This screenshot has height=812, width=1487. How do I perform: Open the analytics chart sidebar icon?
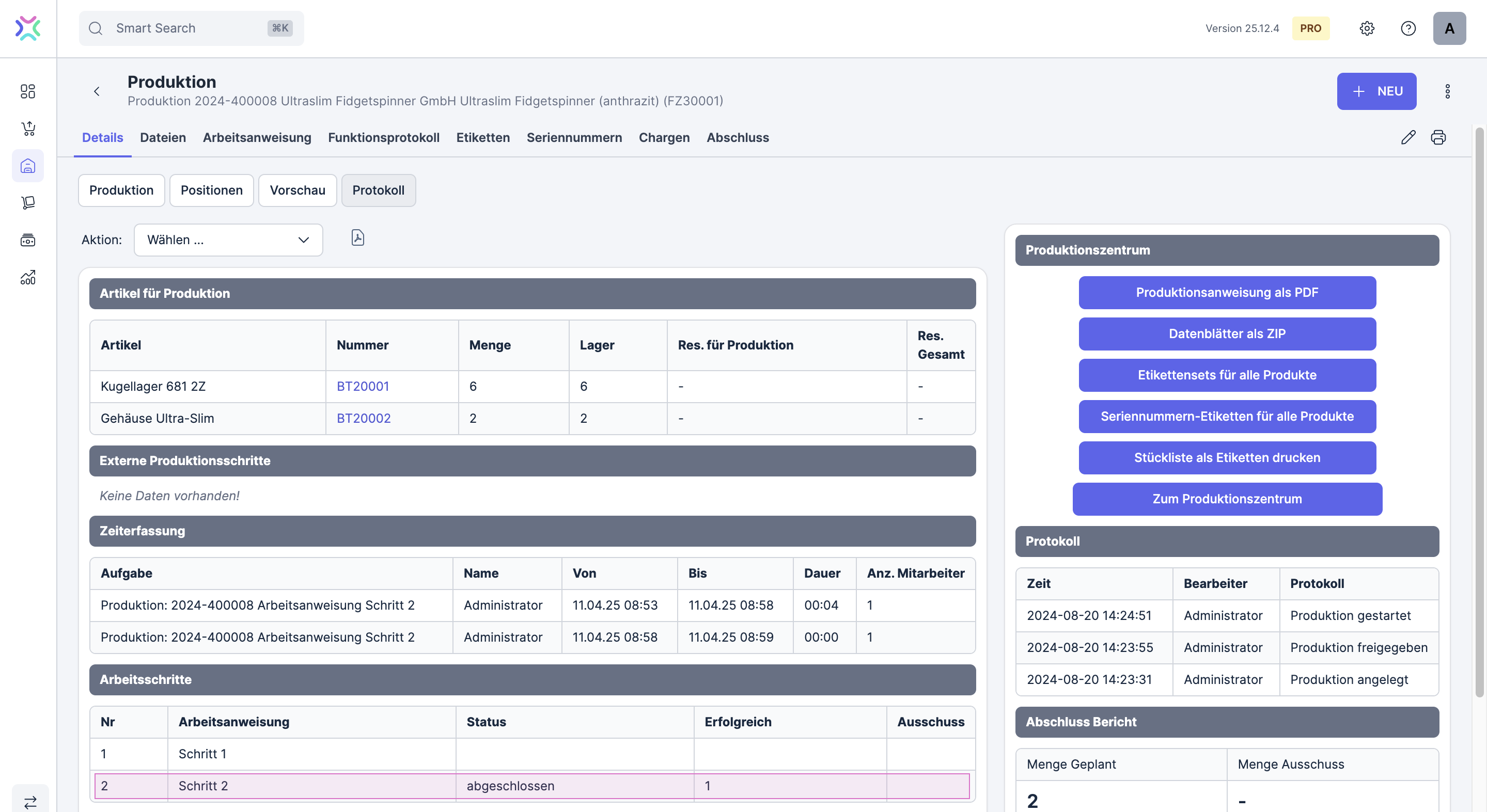(x=28, y=278)
